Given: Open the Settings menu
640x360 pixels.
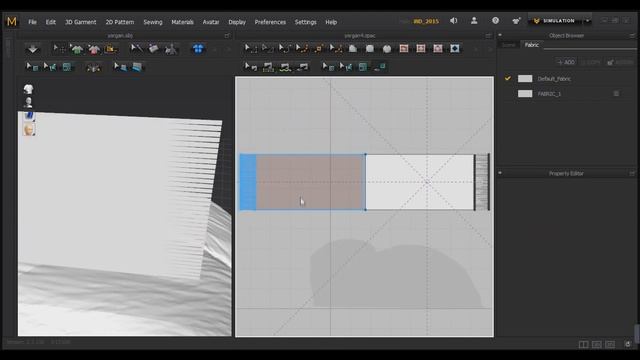Looking at the screenshot, I should (x=305, y=22).
